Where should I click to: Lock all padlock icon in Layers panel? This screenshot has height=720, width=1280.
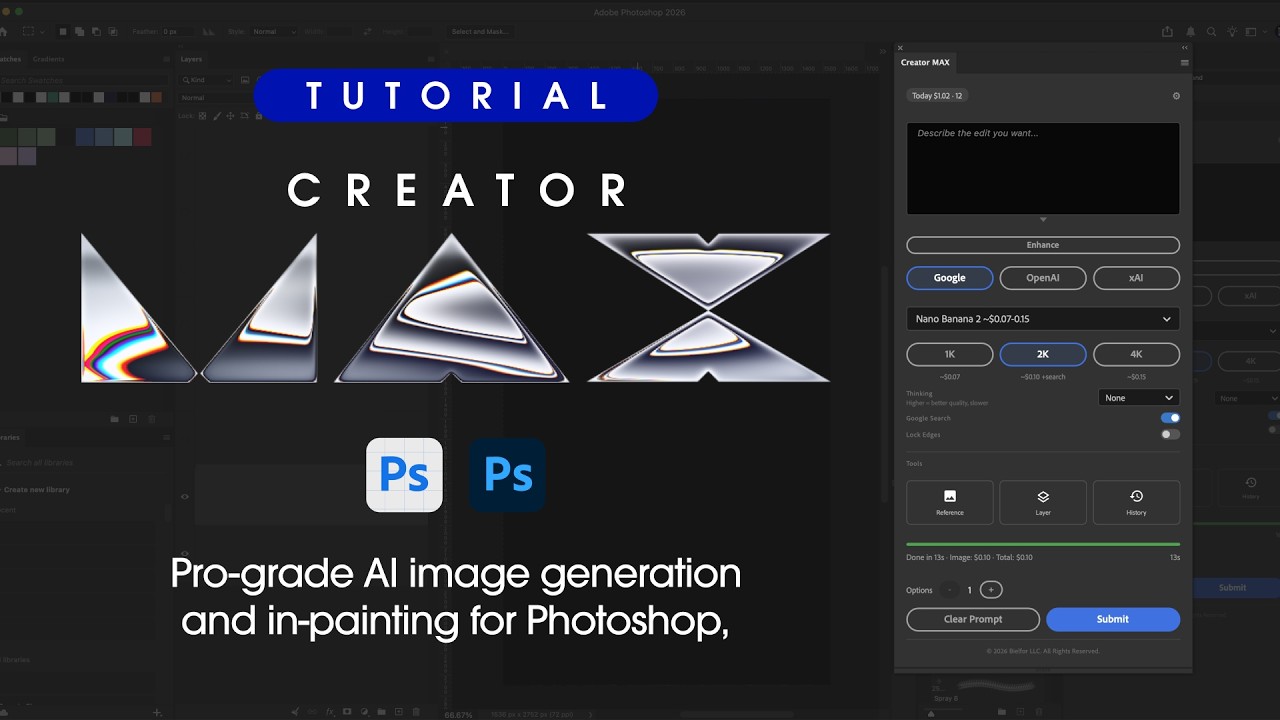click(x=259, y=116)
